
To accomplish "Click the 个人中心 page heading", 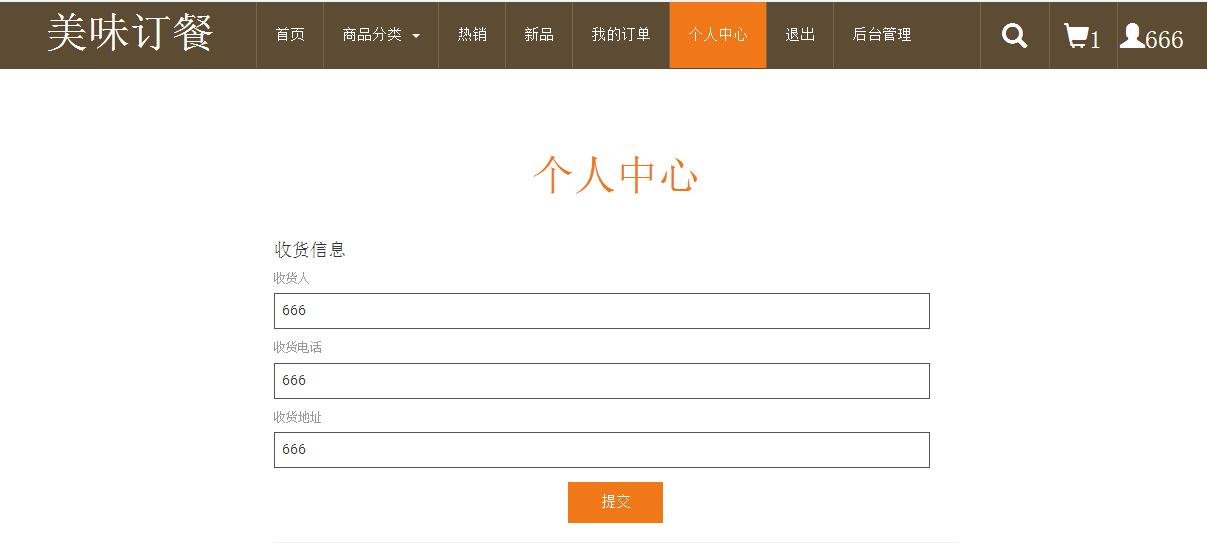I will 616,175.
